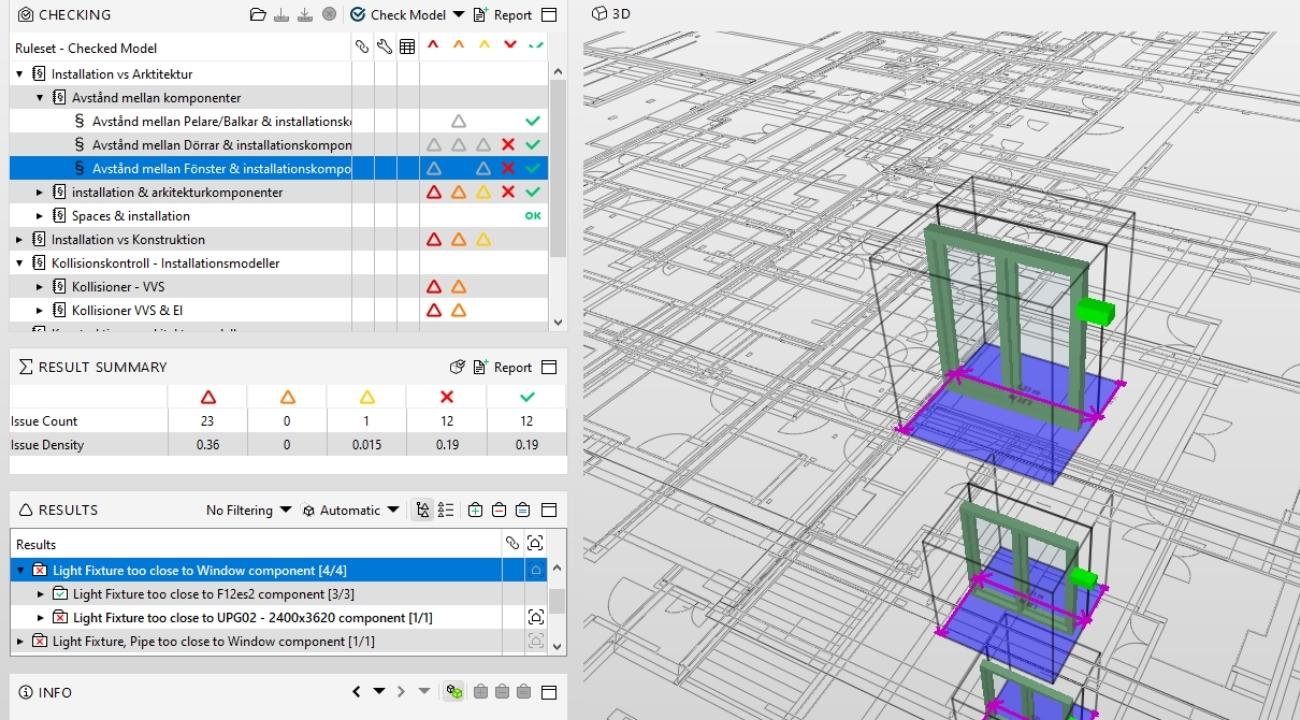Collapse Kollisionskontroll - Installationsmodeller ruleset
Screen dimensions: 1300x720
(20, 263)
